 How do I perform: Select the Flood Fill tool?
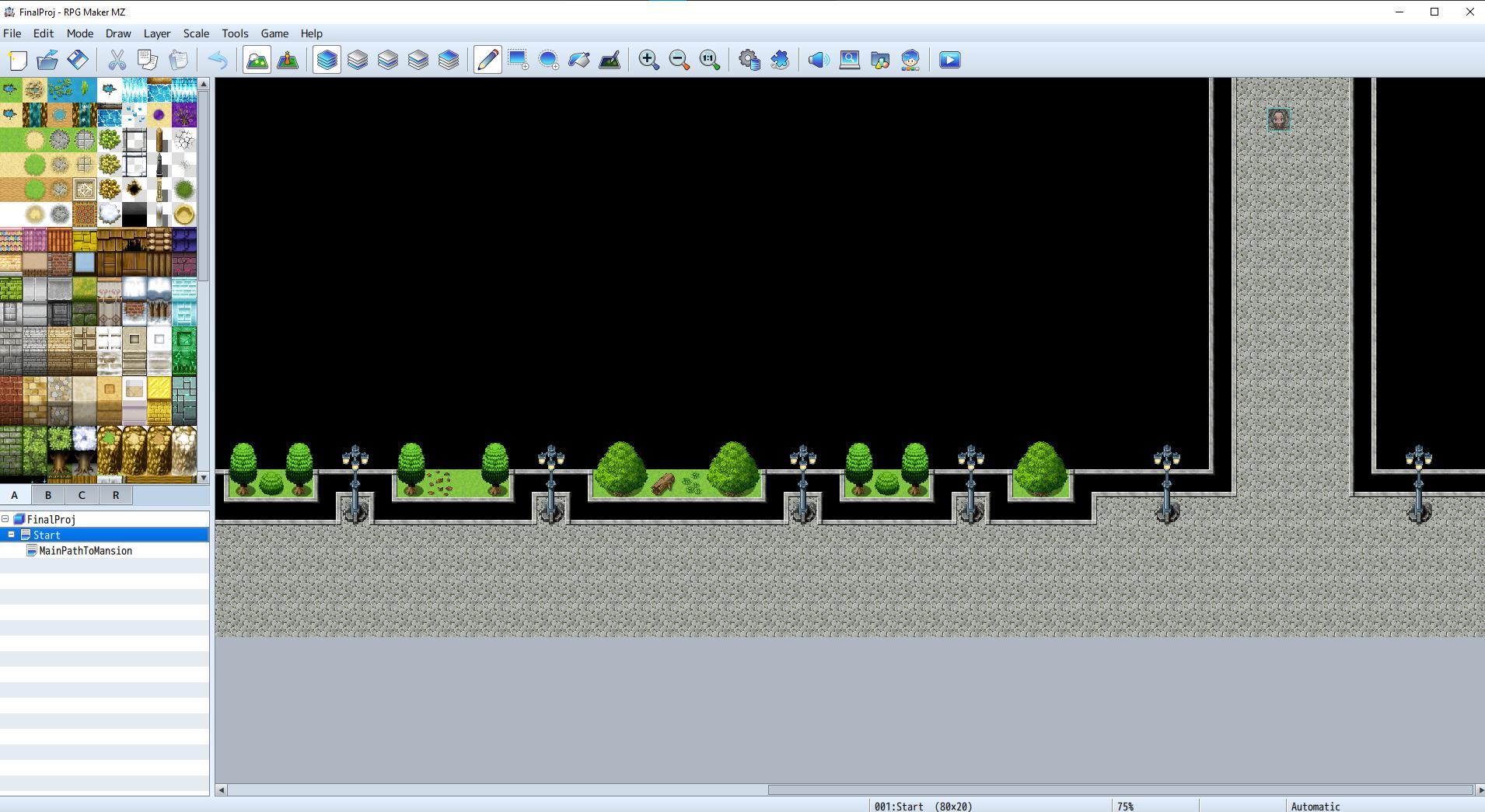point(579,60)
